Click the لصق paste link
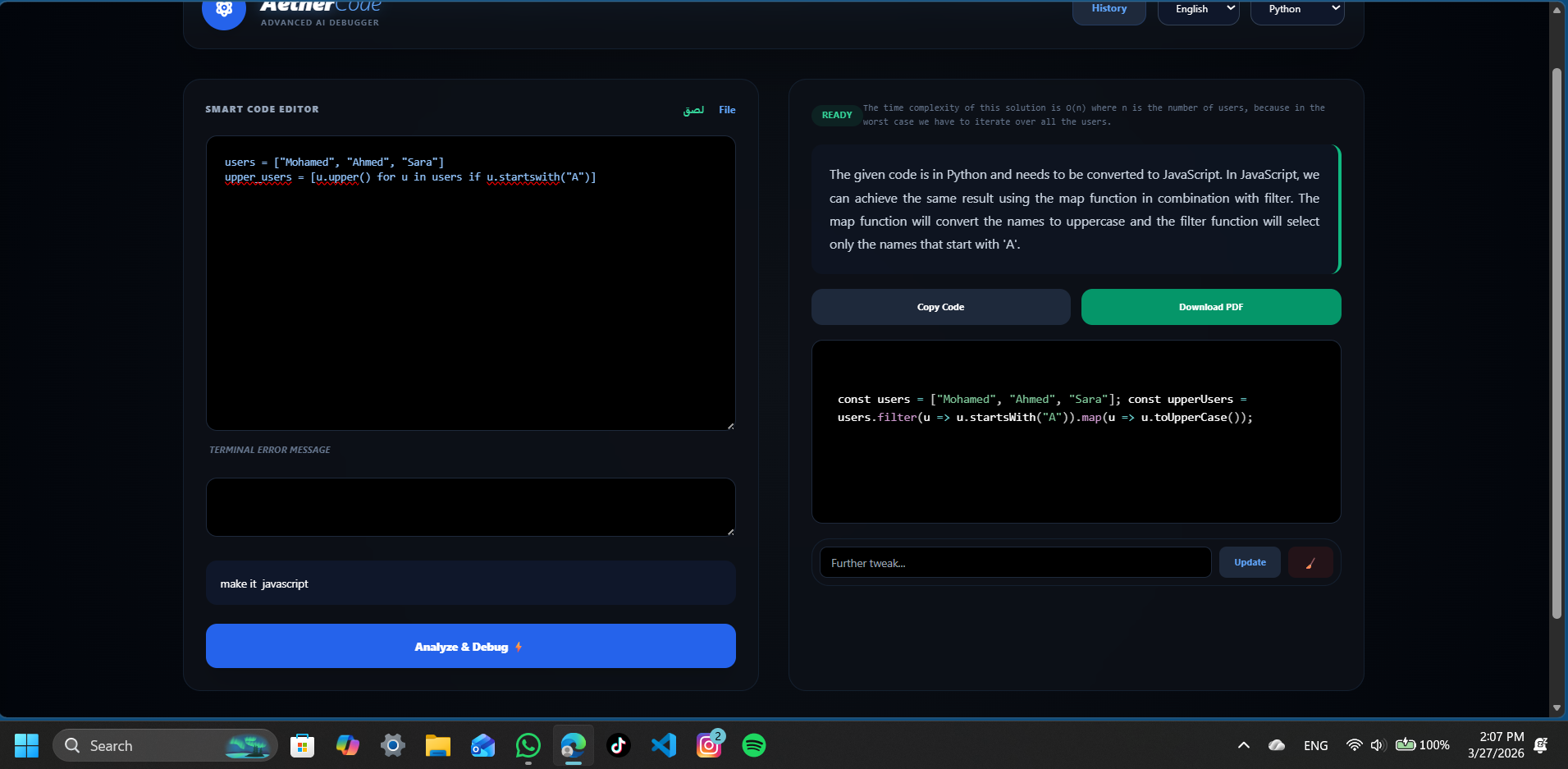Viewport: 1568px width, 769px height. pyautogui.click(x=693, y=109)
